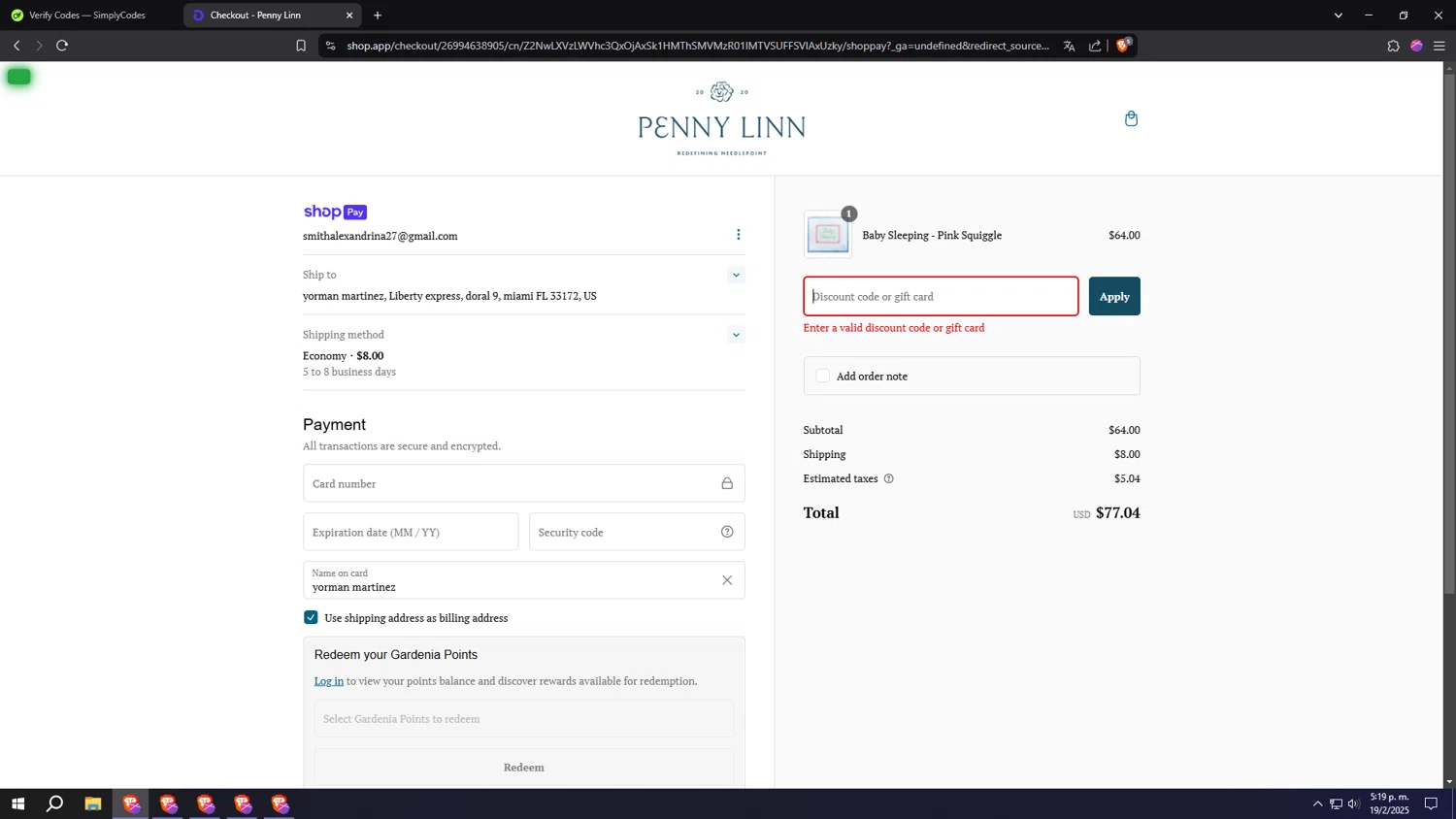Click the lock icon in Card number field
Image resolution: width=1456 pixels, height=819 pixels.
726,483
